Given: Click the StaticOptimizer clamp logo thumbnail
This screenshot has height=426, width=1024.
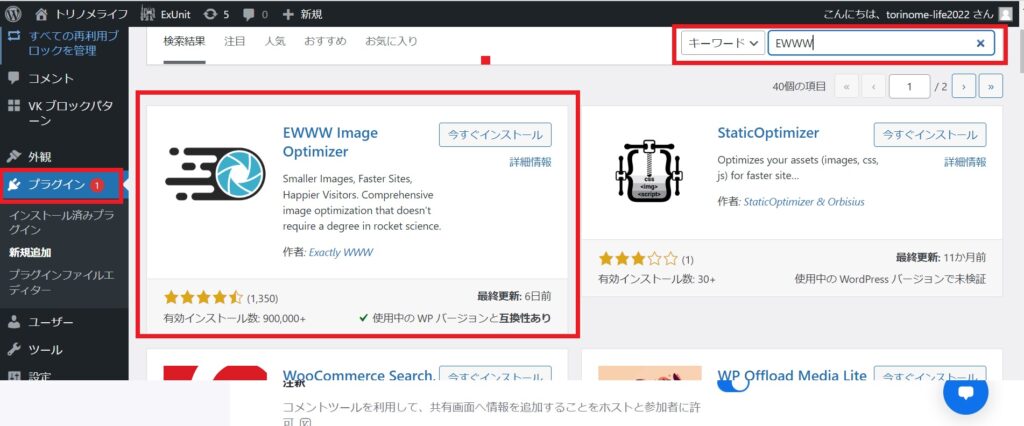Looking at the screenshot, I should point(648,172).
